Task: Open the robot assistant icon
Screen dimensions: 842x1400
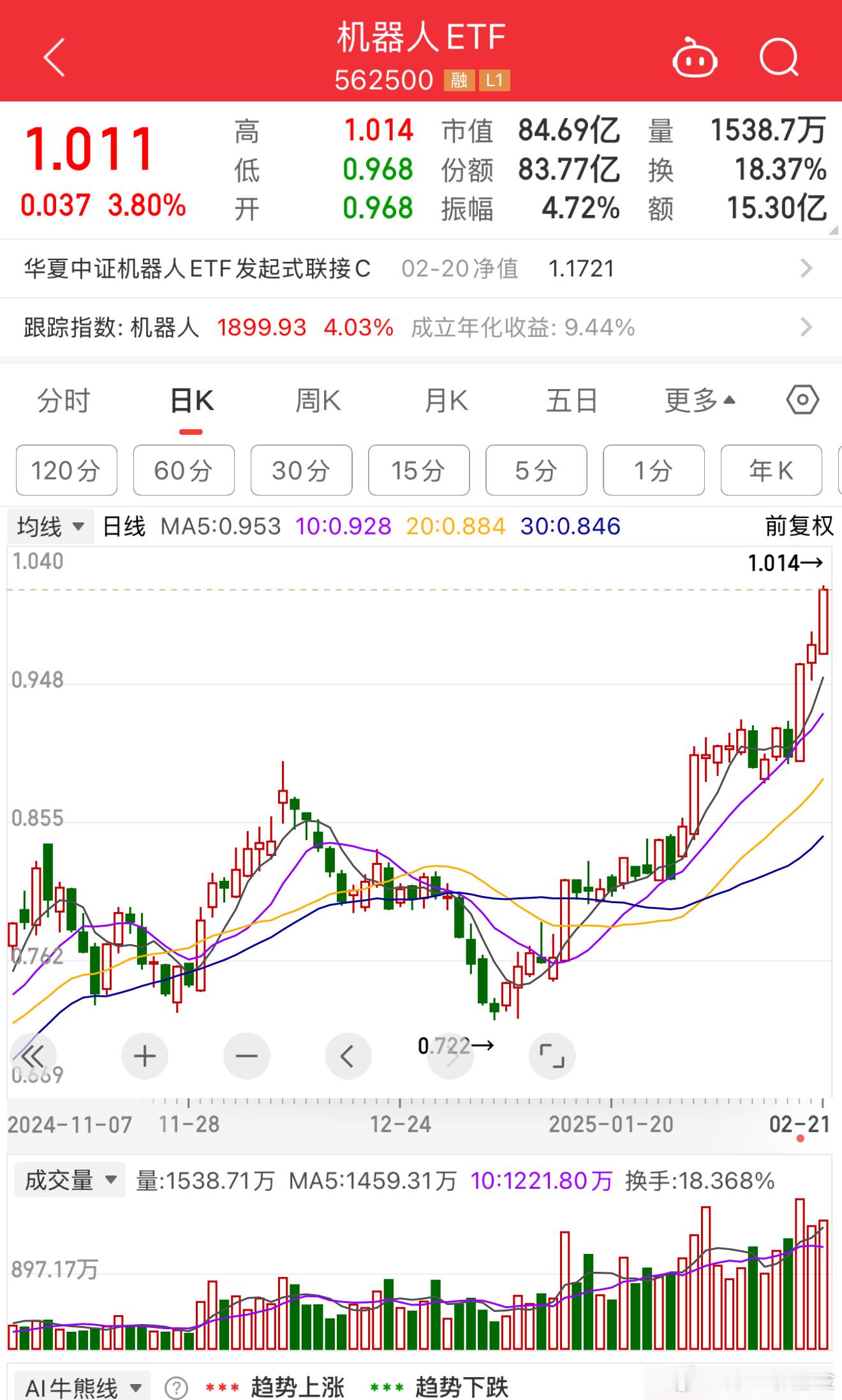Action: pos(695,57)
